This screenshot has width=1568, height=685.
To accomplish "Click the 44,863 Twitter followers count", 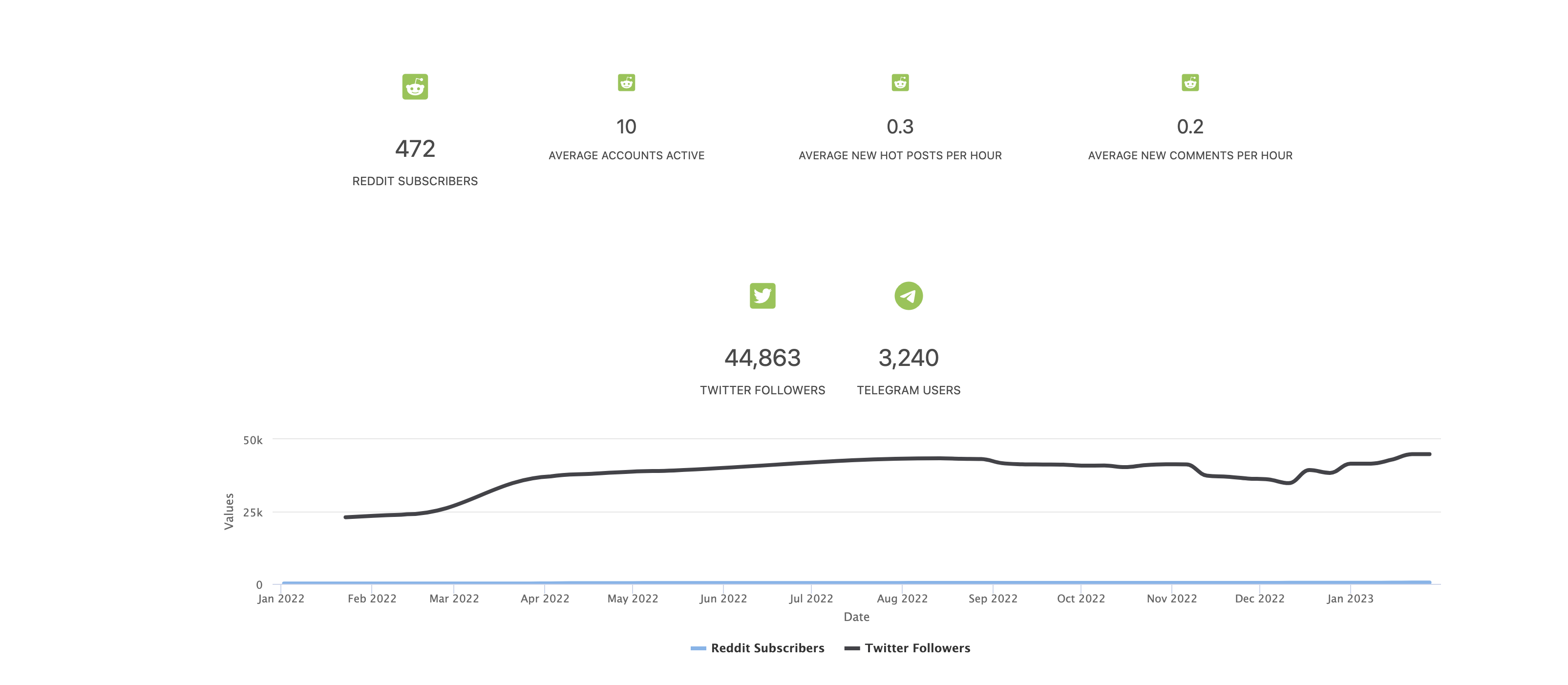I will pyautogui.click(x=762, y=358).
